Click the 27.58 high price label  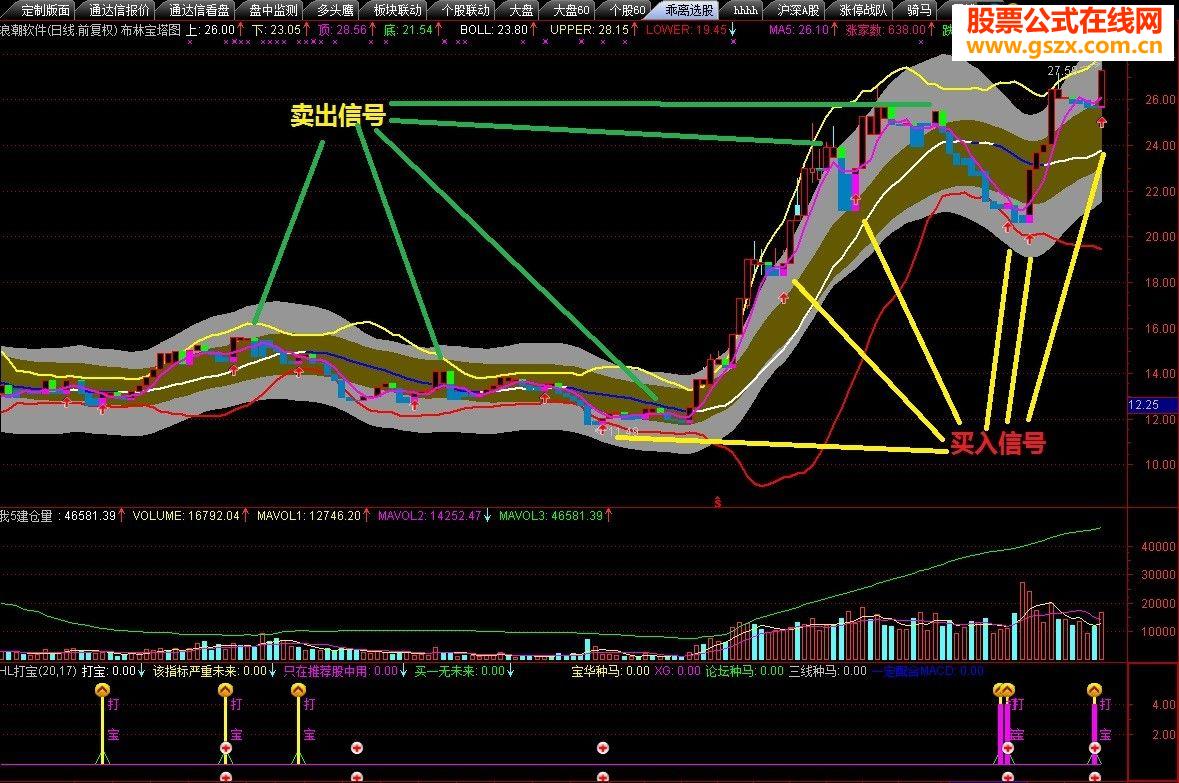(1062, 71)
